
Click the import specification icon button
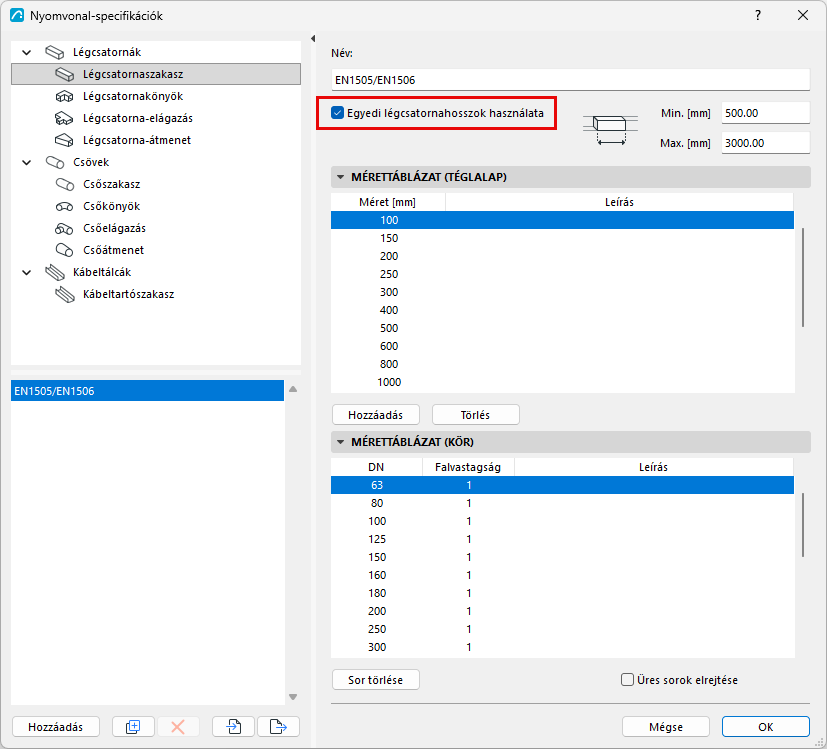coord(233,727)
